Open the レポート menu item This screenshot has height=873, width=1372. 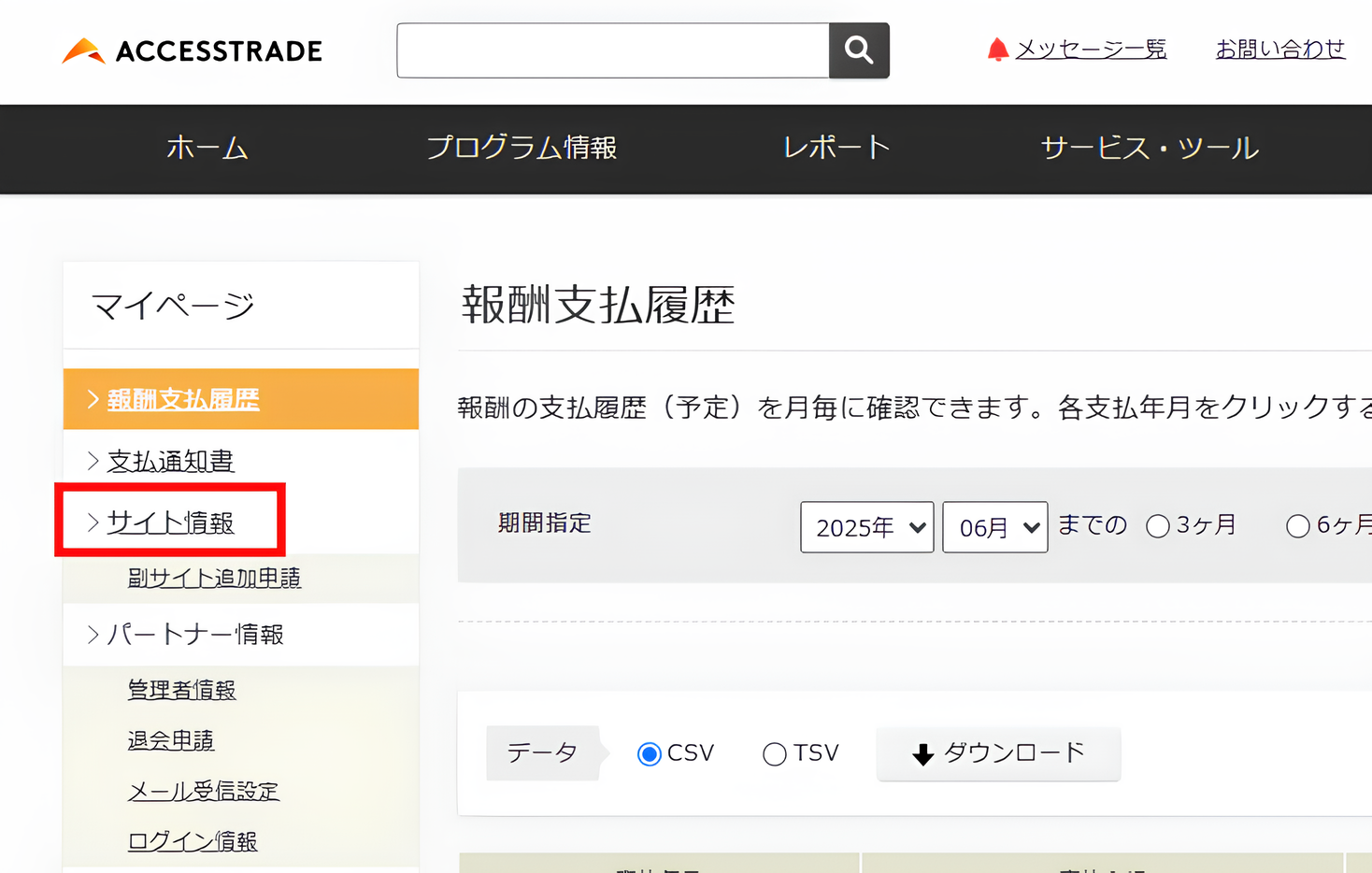coord(836,148)
